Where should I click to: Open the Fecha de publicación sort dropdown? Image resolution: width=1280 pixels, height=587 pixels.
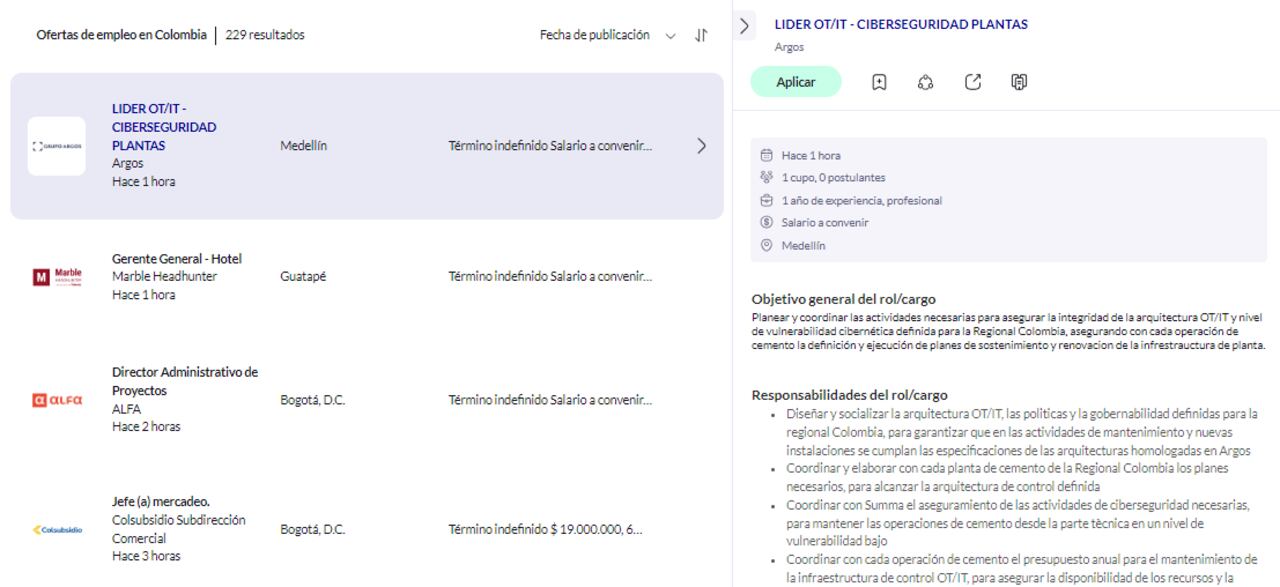608,35
